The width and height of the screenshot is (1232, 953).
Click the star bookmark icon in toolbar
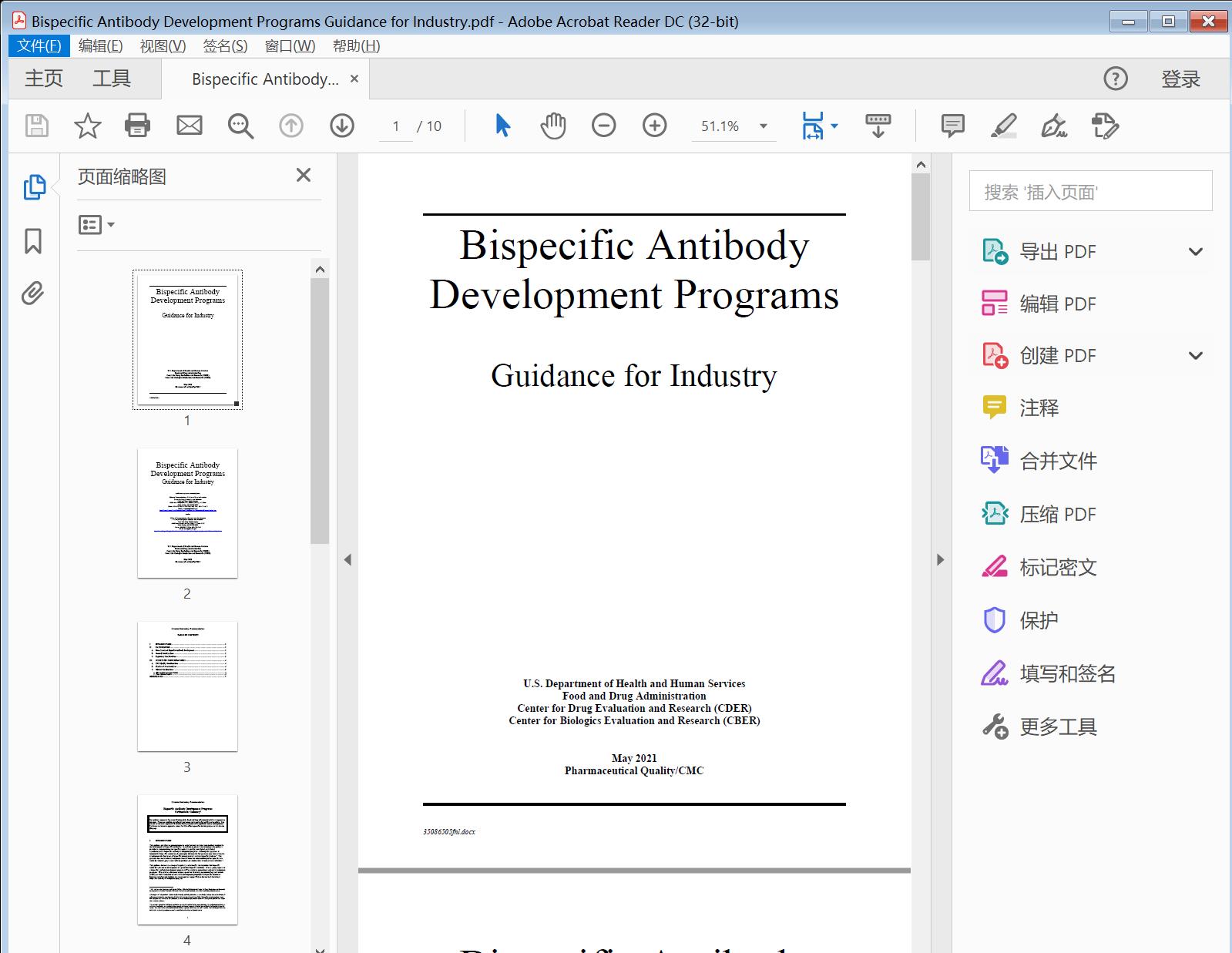pos(87,126)
